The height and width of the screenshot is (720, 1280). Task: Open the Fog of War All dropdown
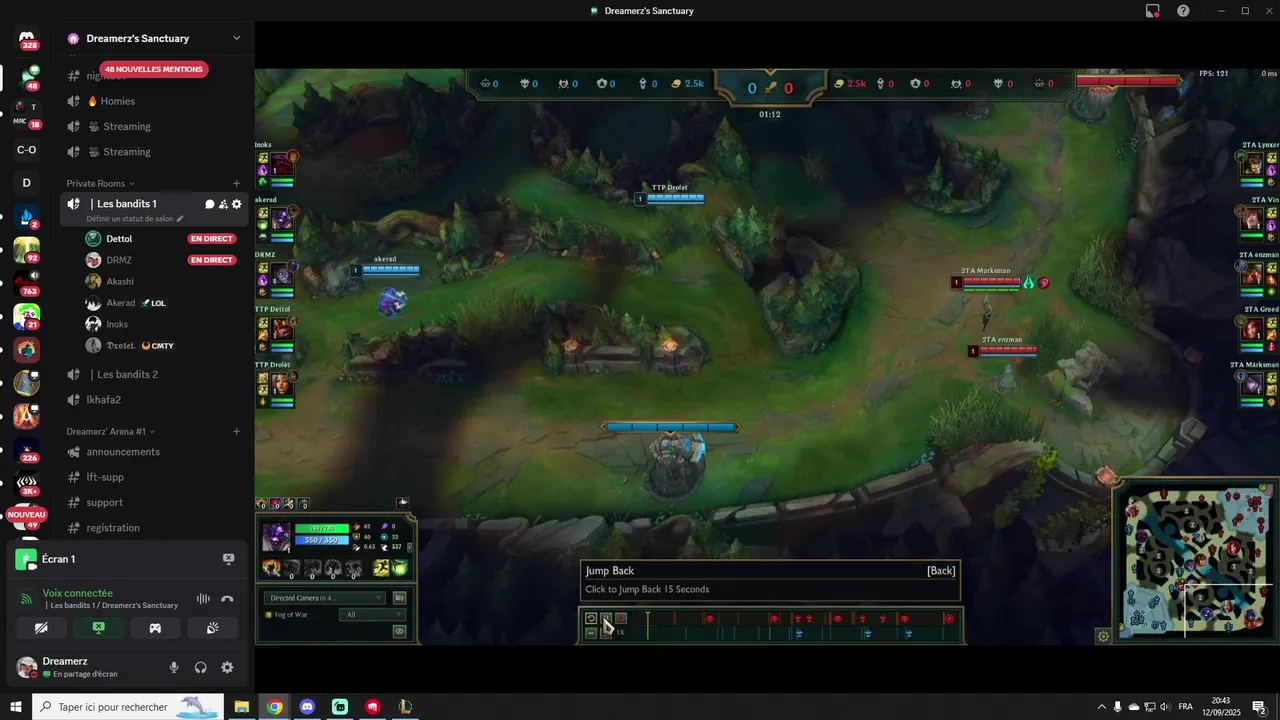373,615
